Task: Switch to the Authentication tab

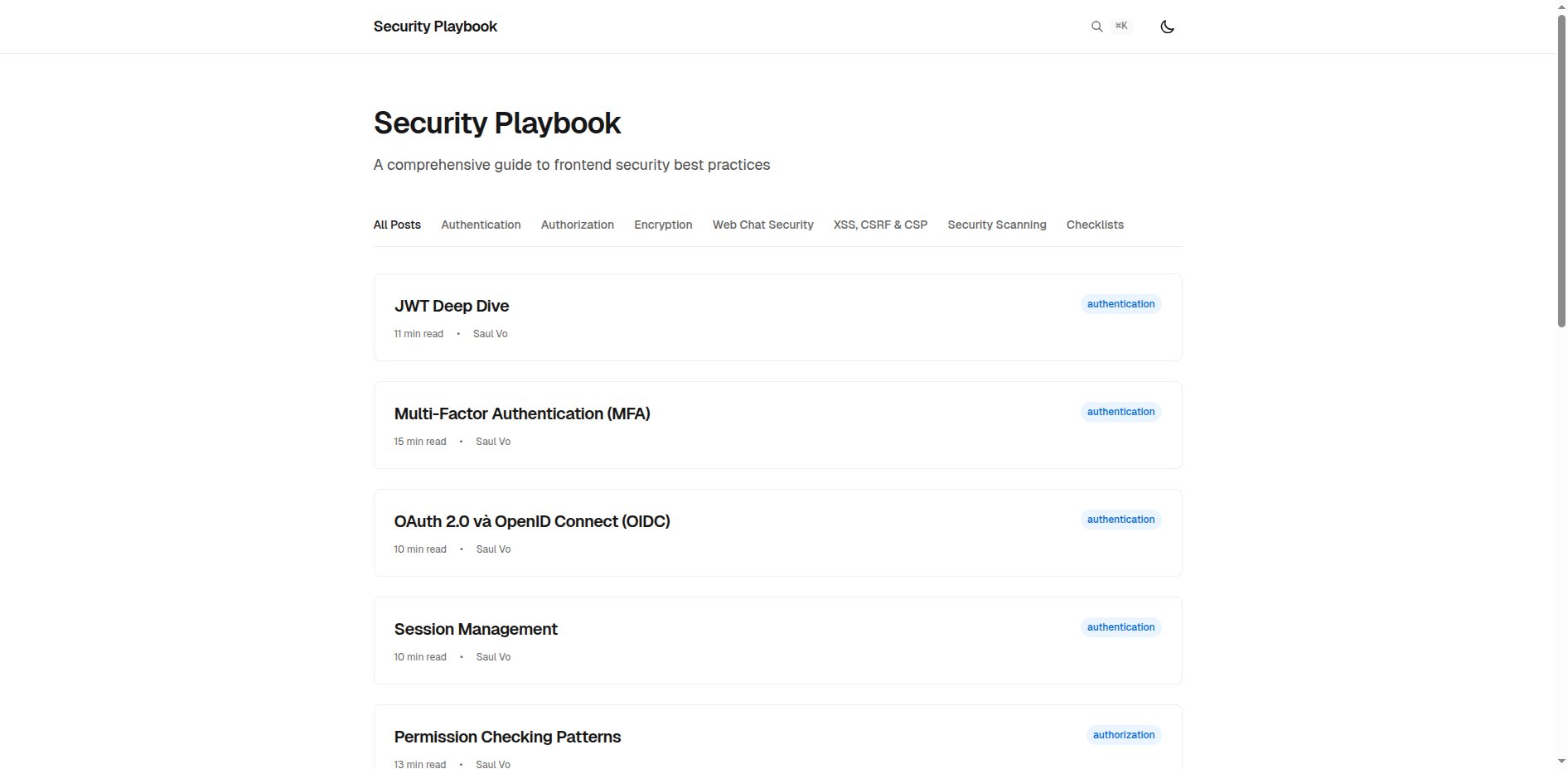Action: point(481,225)
